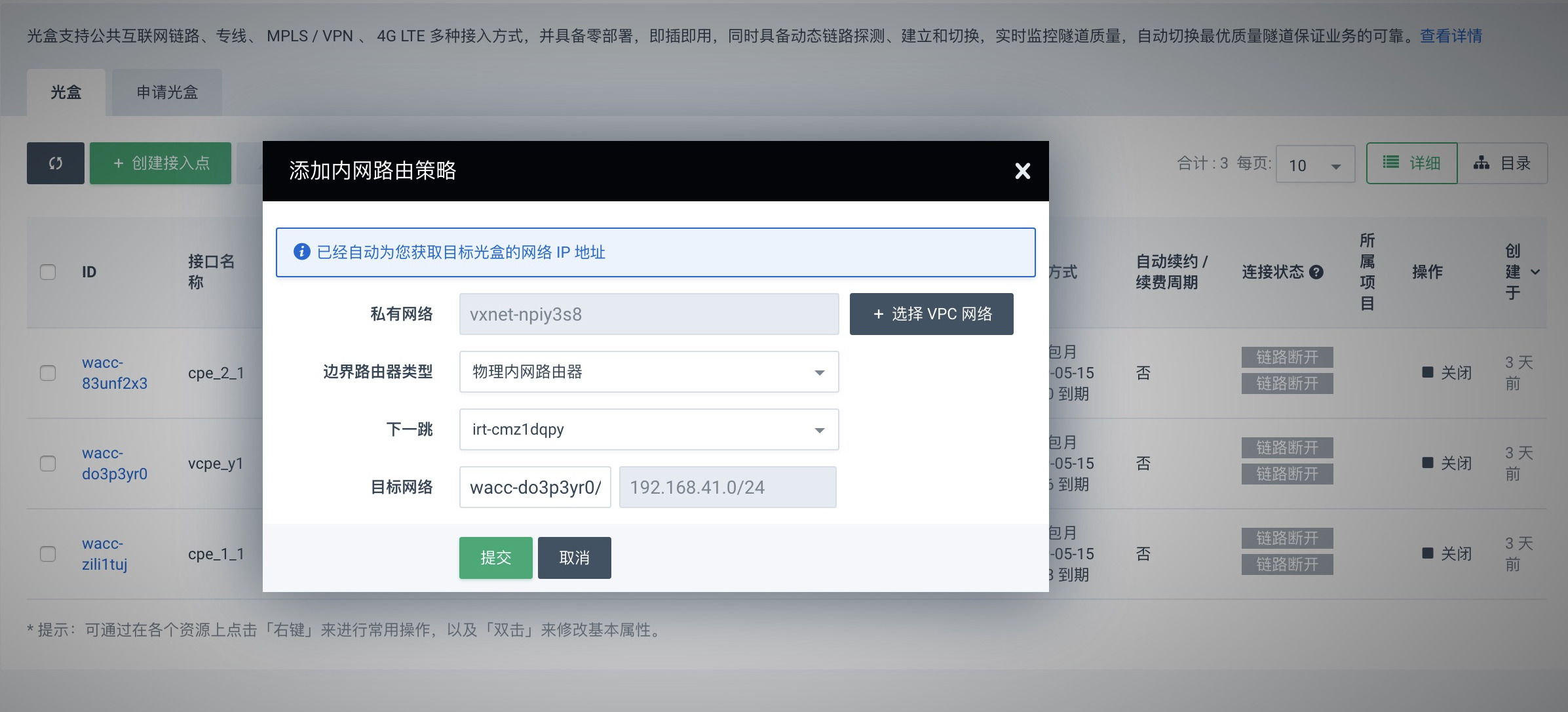
Task: Click the info icon in the notice banner
Action: (301, 252)
